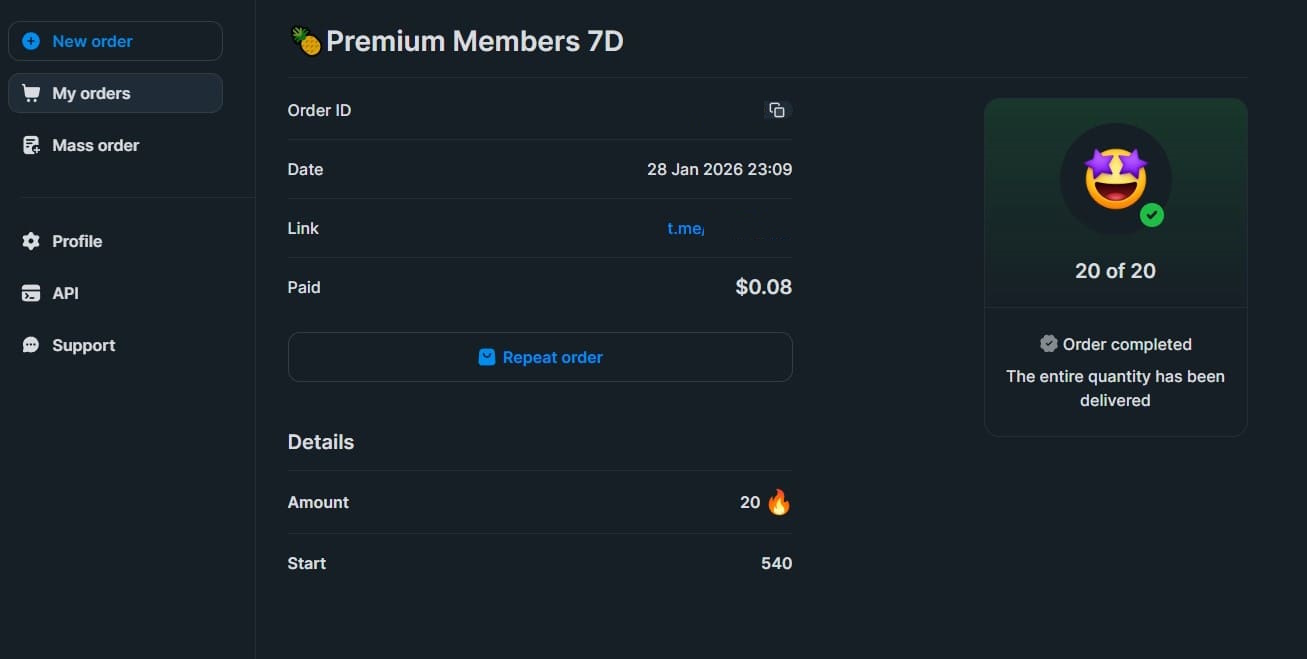Click the green checkmark badge

pos(1152,214)
